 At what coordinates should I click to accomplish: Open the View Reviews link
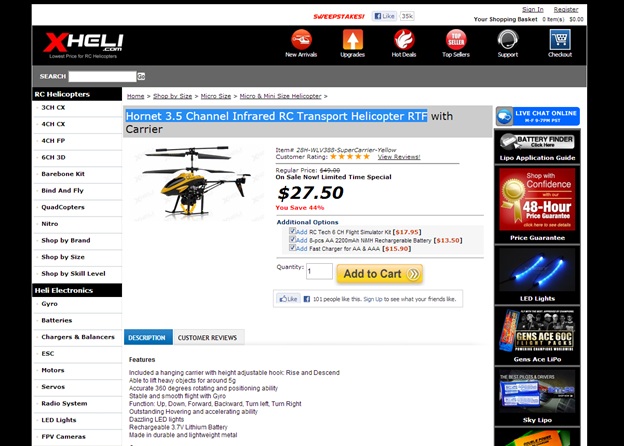pos(399,157)
